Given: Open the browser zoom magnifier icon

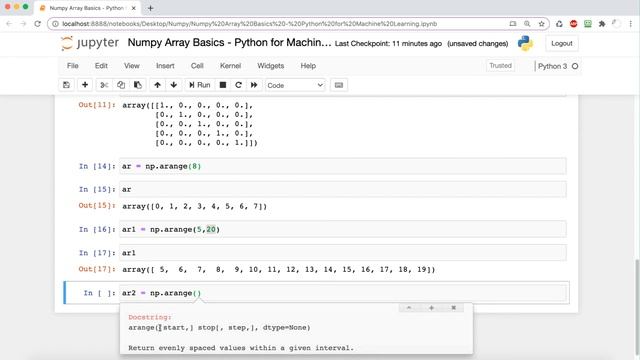Looking at the screenshot, I should (527, 24).
